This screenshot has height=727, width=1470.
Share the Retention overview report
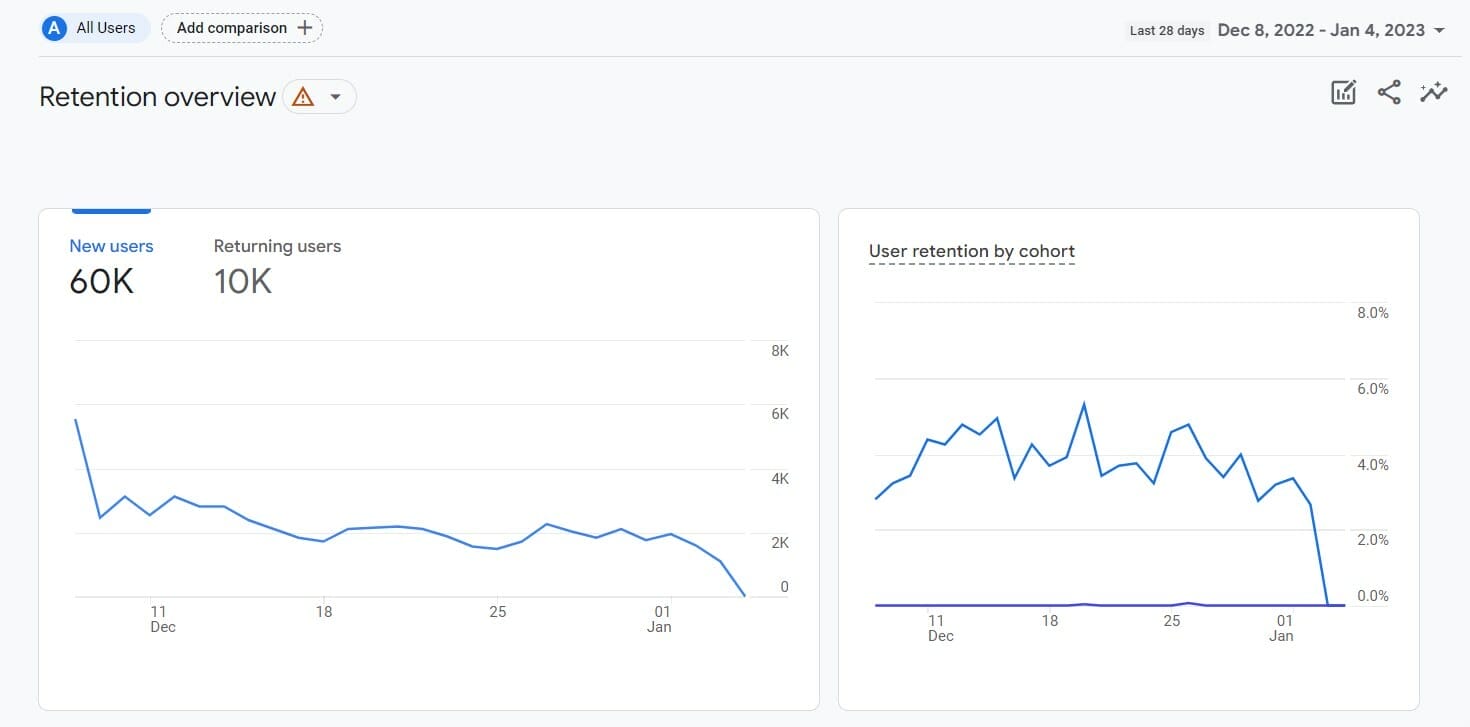point(1388,91)
